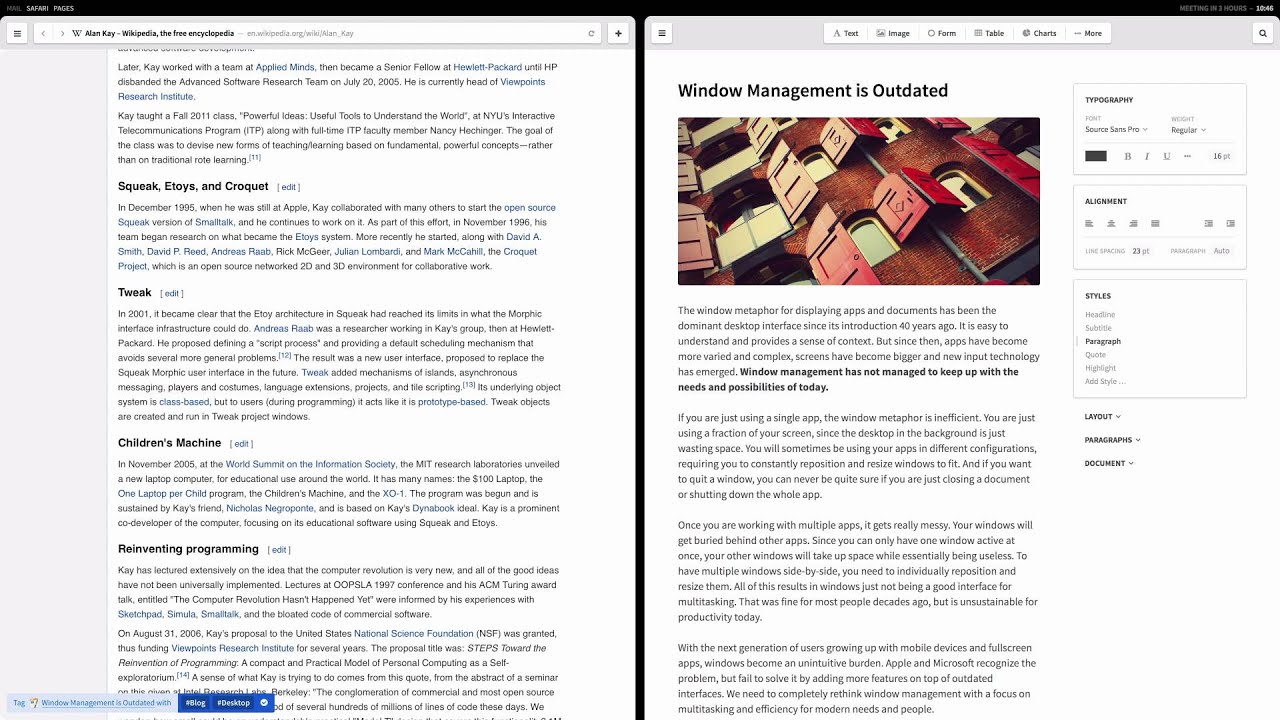1280x720 pixels.
Task: Open the Applied Minds link
Action: tap(285, 67)
